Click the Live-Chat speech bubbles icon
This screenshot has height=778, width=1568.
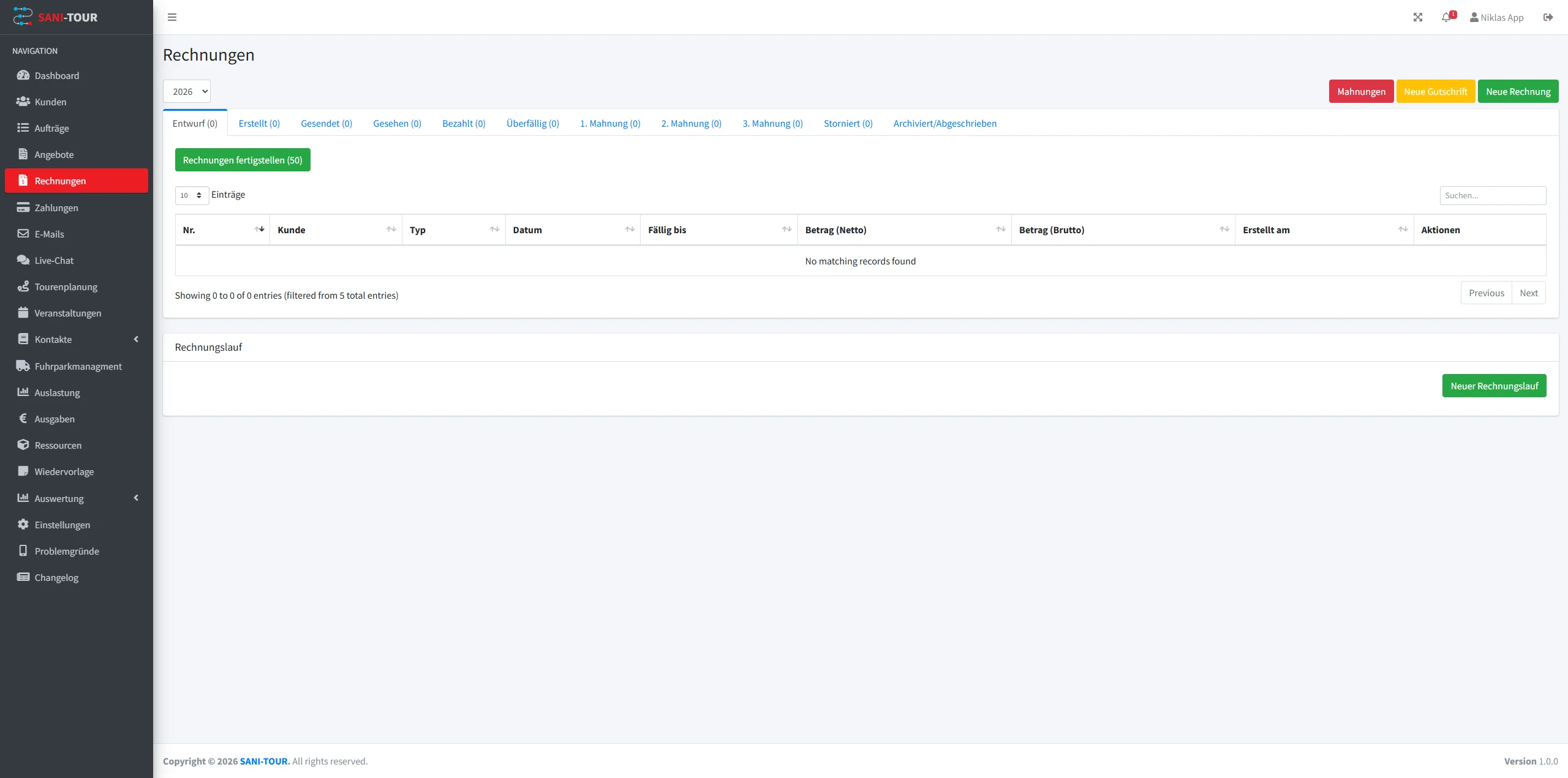(23, 260)
